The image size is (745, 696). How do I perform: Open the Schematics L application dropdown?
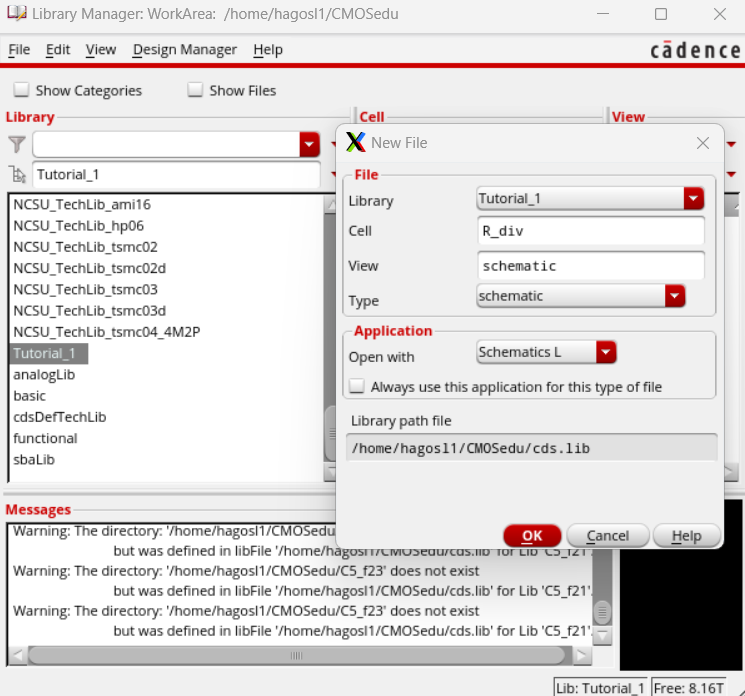pos(606,352)
